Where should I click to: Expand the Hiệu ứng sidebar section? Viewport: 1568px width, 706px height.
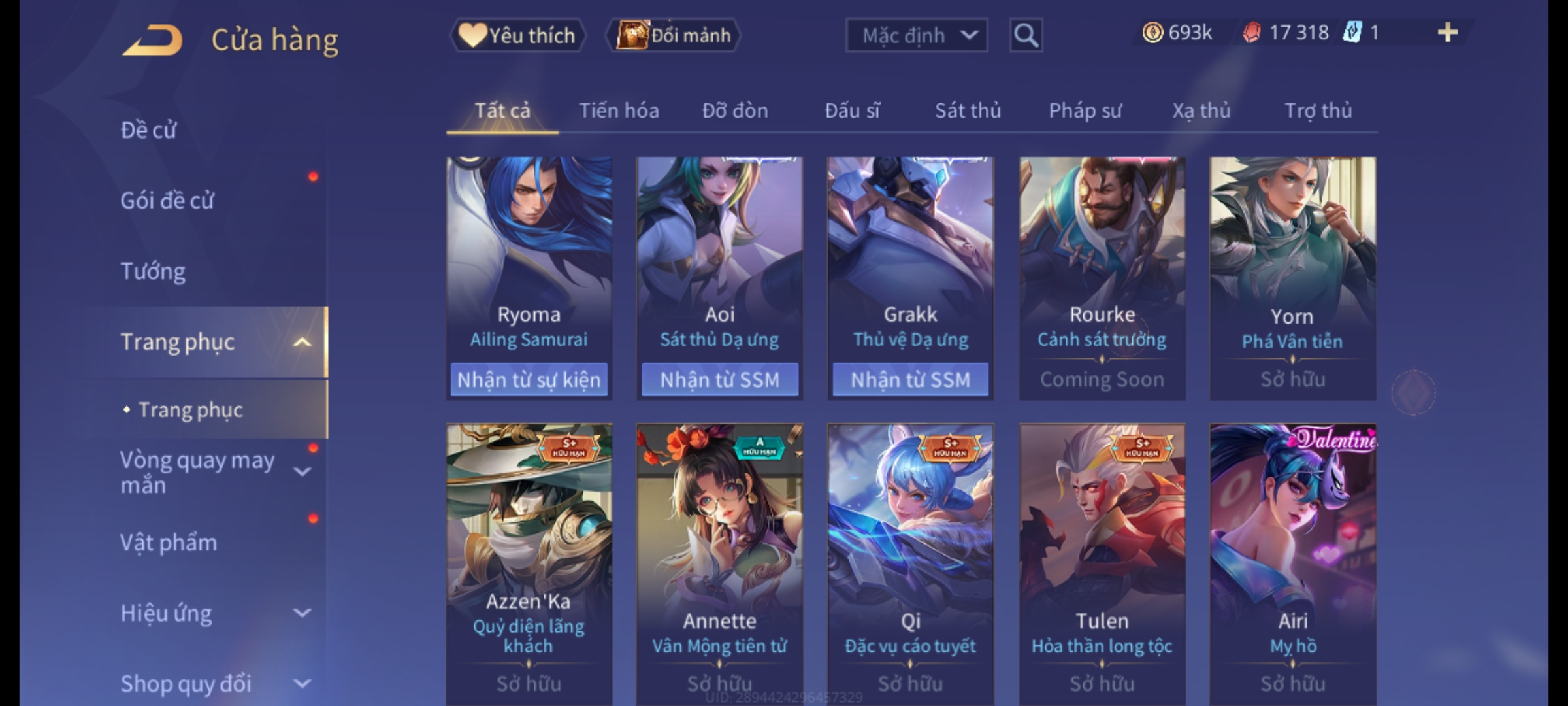tap(302, 613)
